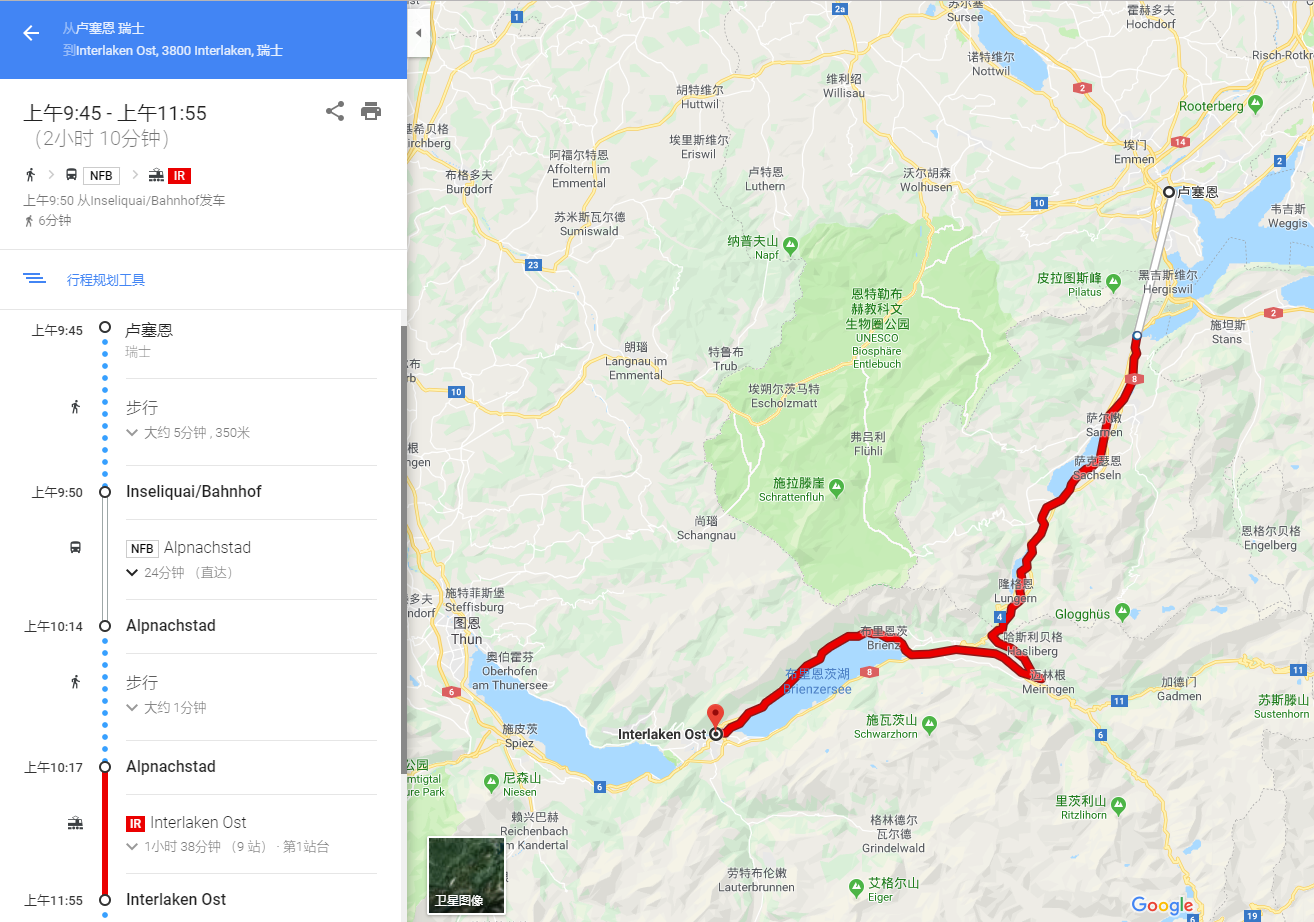The image size is (1314, 922).
Task: Expand the 大约 1分钟 walking step
Action: coord(166,708)
